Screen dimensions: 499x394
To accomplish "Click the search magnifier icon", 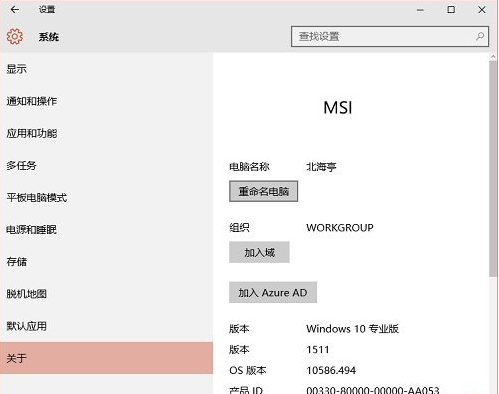I will click(480, 36).
